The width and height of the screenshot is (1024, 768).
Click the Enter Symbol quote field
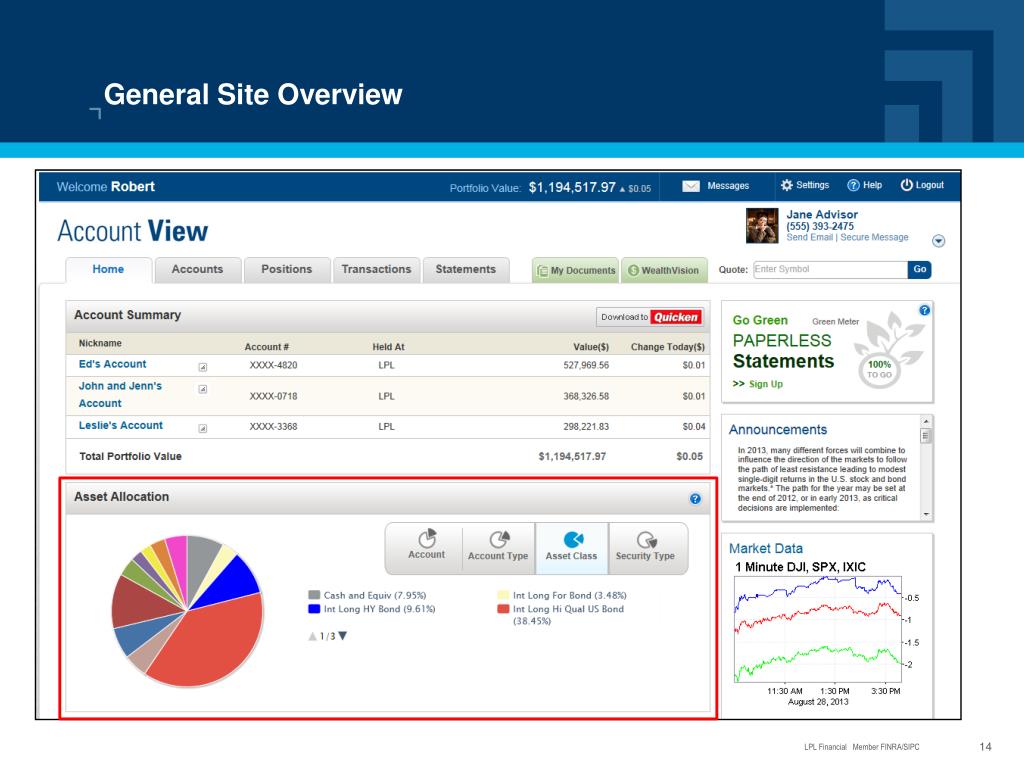click(x=831, y=269)
